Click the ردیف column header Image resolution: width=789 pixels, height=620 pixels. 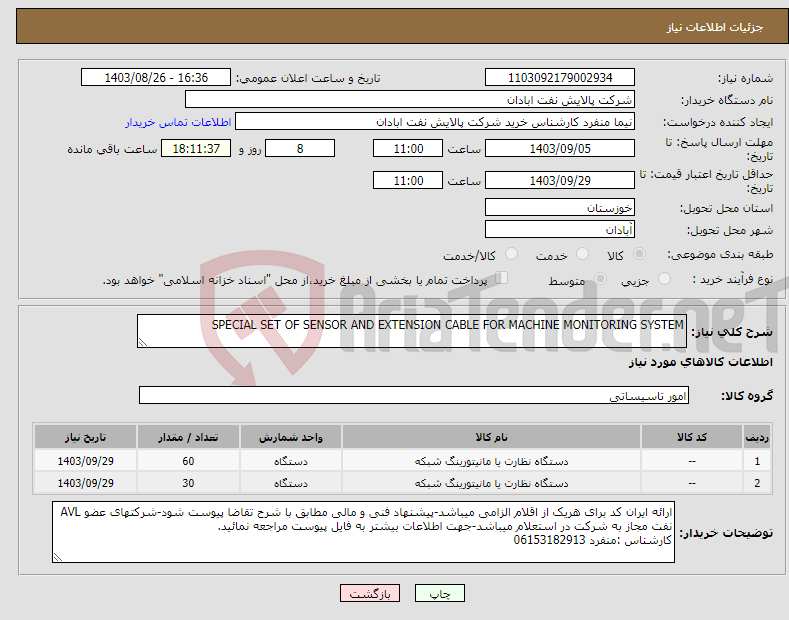pyautogui.click(x=757, y=437)
